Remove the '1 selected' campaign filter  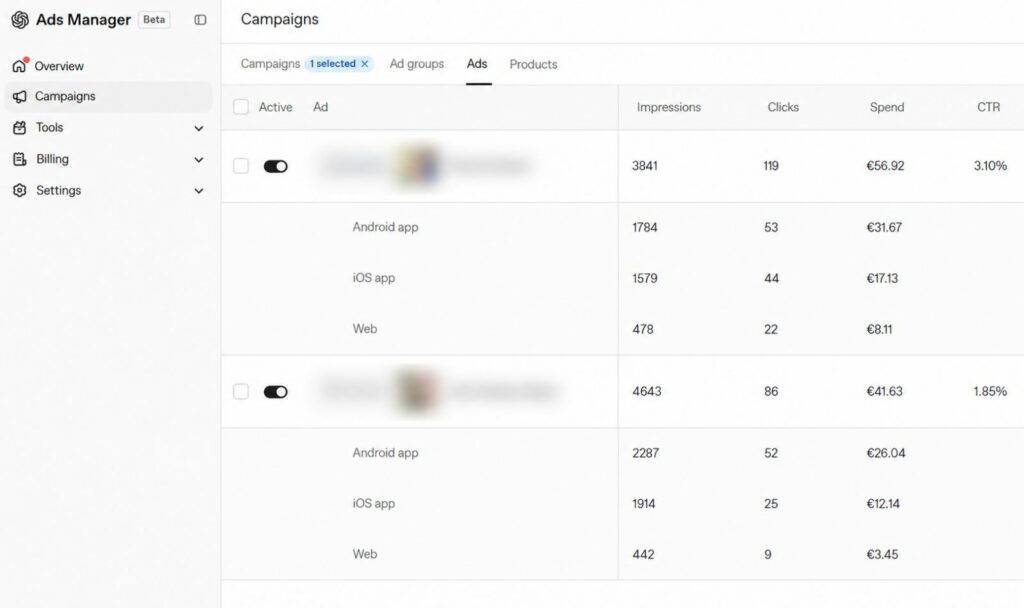tap(365, 64)
